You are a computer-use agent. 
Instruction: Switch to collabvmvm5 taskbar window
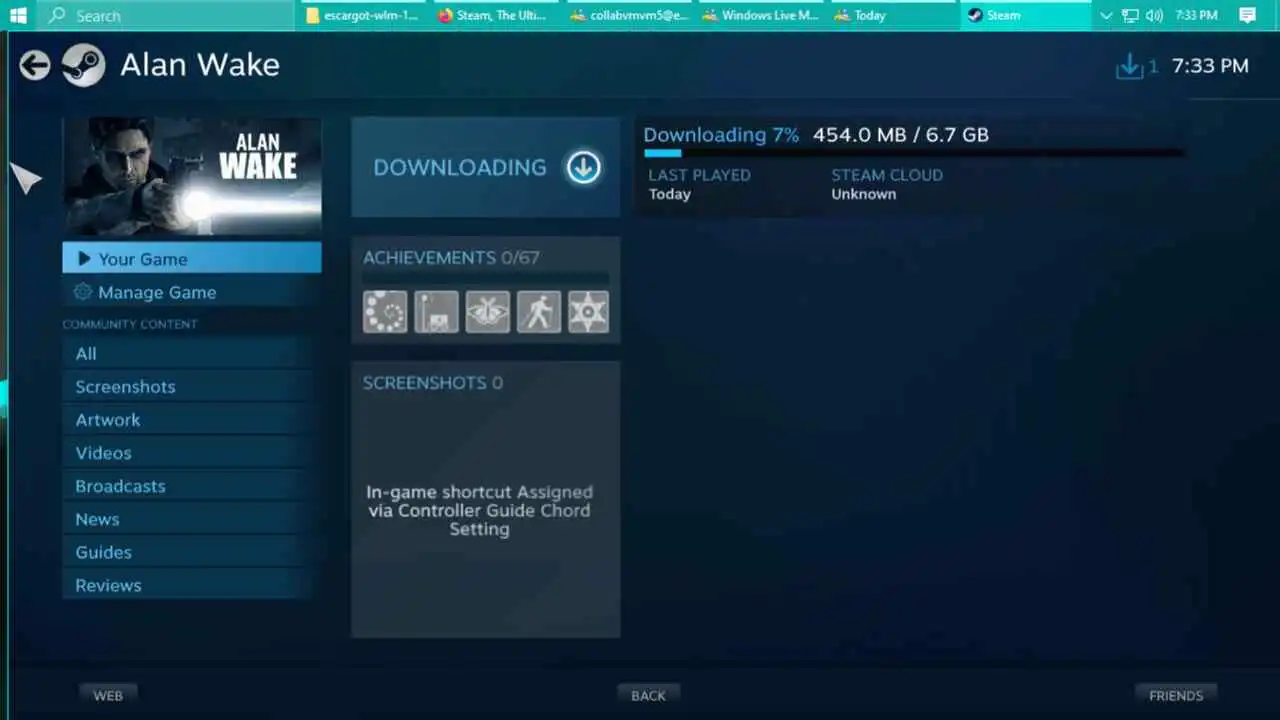point(630,15)
